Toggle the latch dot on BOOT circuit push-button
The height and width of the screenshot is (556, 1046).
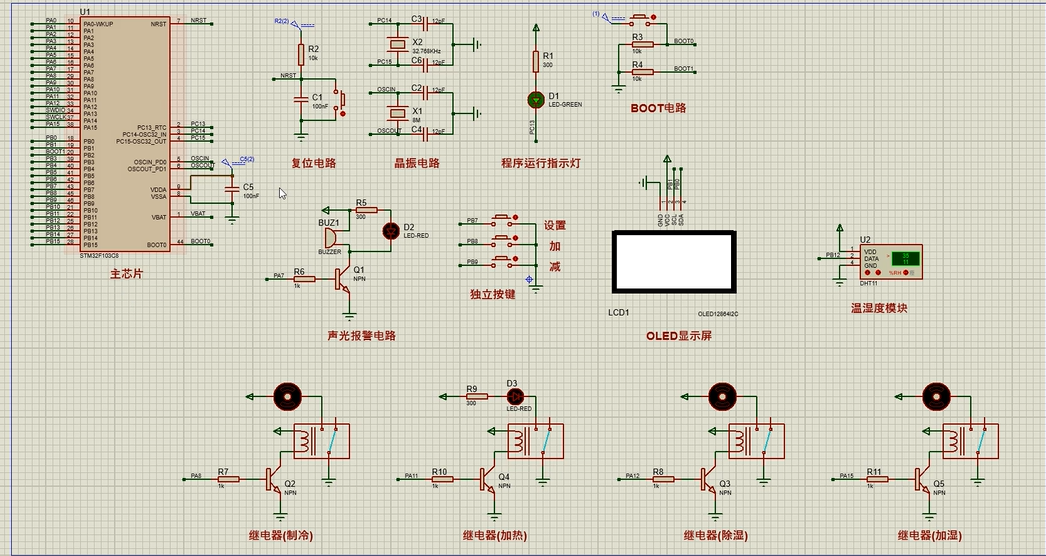(x=653, y=17)
